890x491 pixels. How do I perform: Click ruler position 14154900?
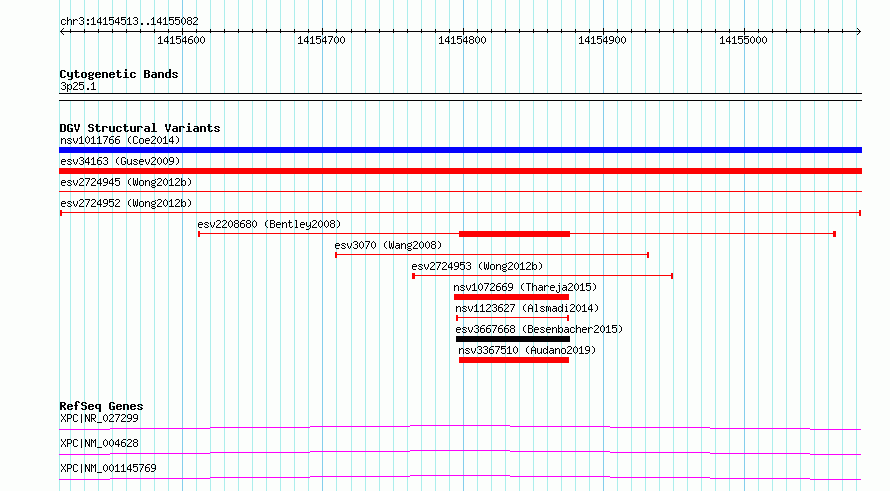coord(602,40)
